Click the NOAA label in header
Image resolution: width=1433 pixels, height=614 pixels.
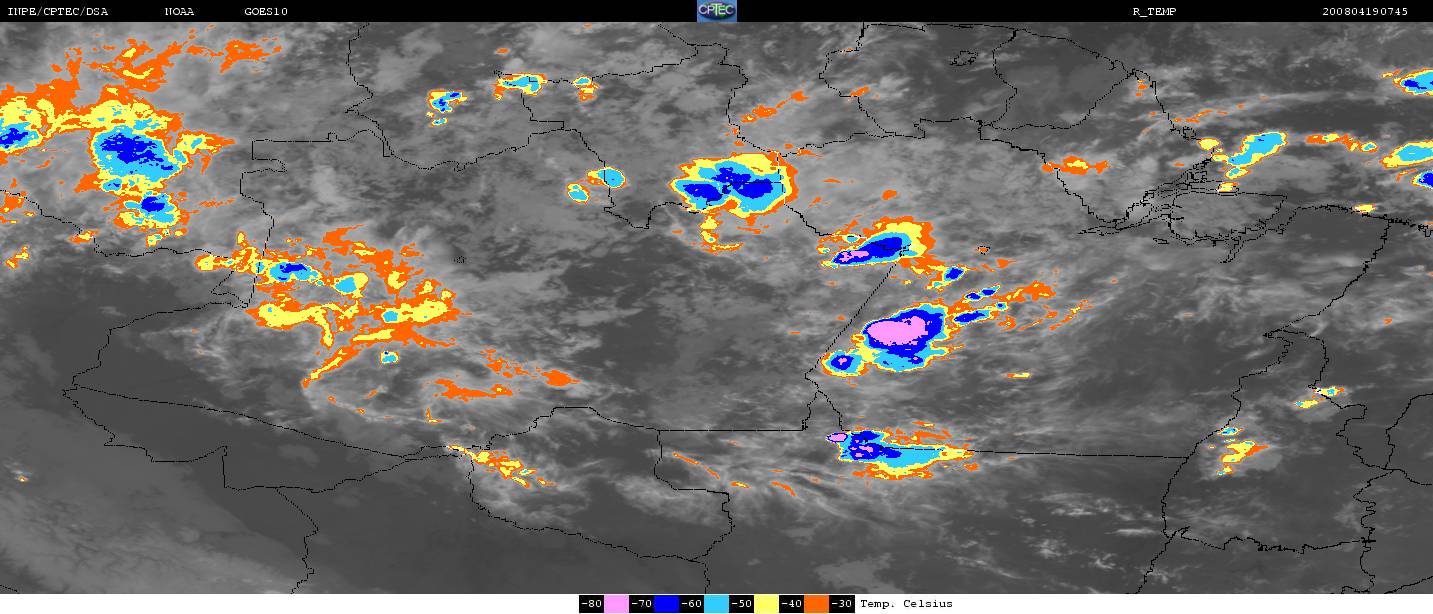click(x=179, y=11)
